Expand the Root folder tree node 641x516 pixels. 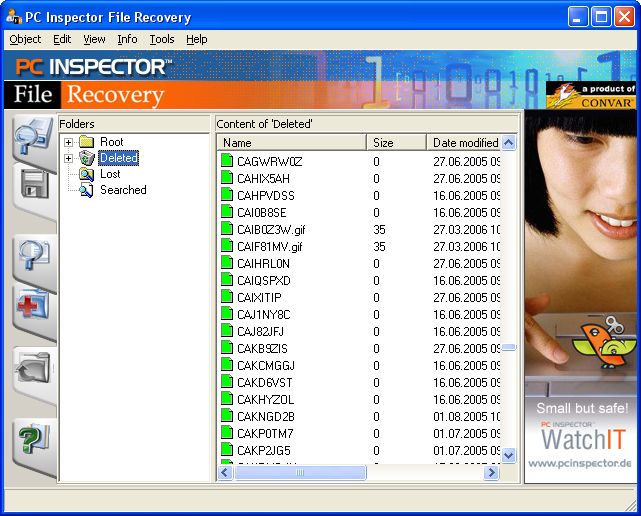[68, 142]
